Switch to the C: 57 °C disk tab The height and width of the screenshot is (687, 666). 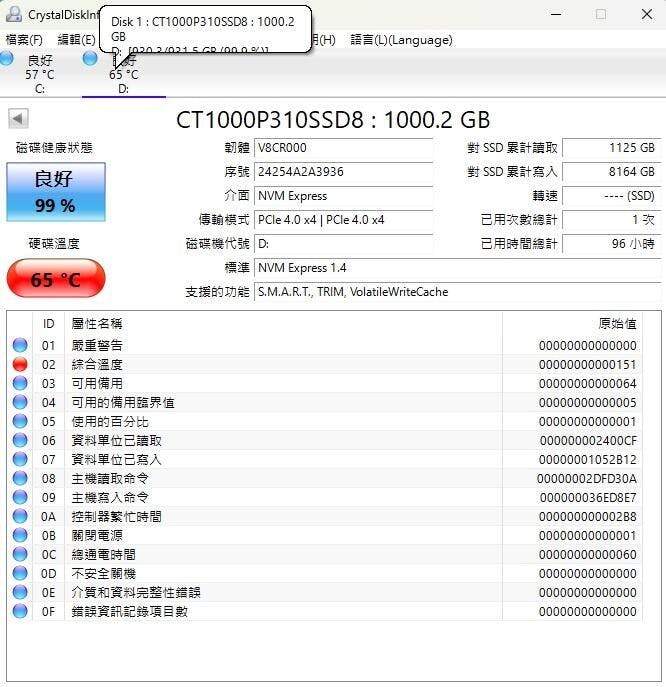point(40,74)
